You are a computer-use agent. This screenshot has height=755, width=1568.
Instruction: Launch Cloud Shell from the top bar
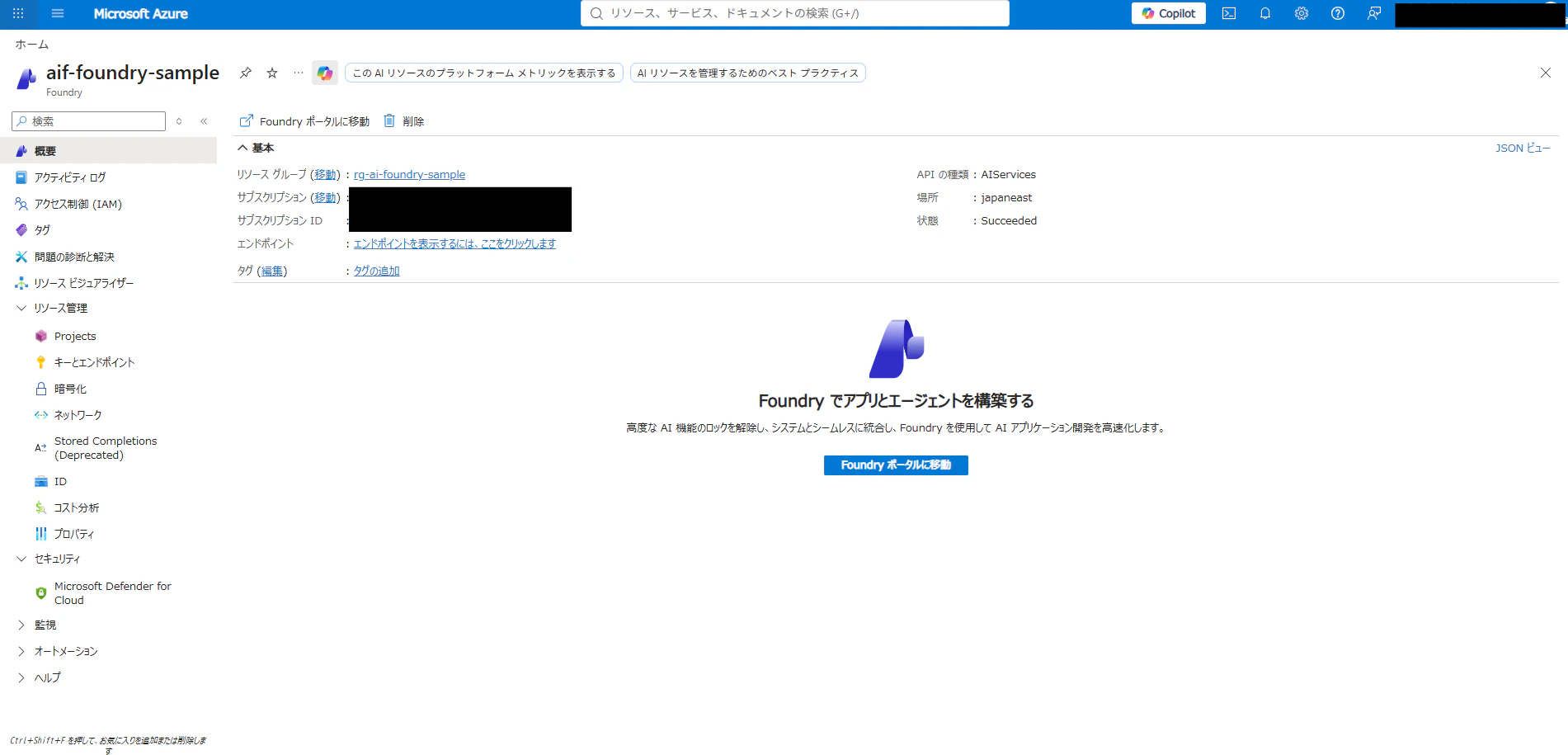(x=1229, y=13)
